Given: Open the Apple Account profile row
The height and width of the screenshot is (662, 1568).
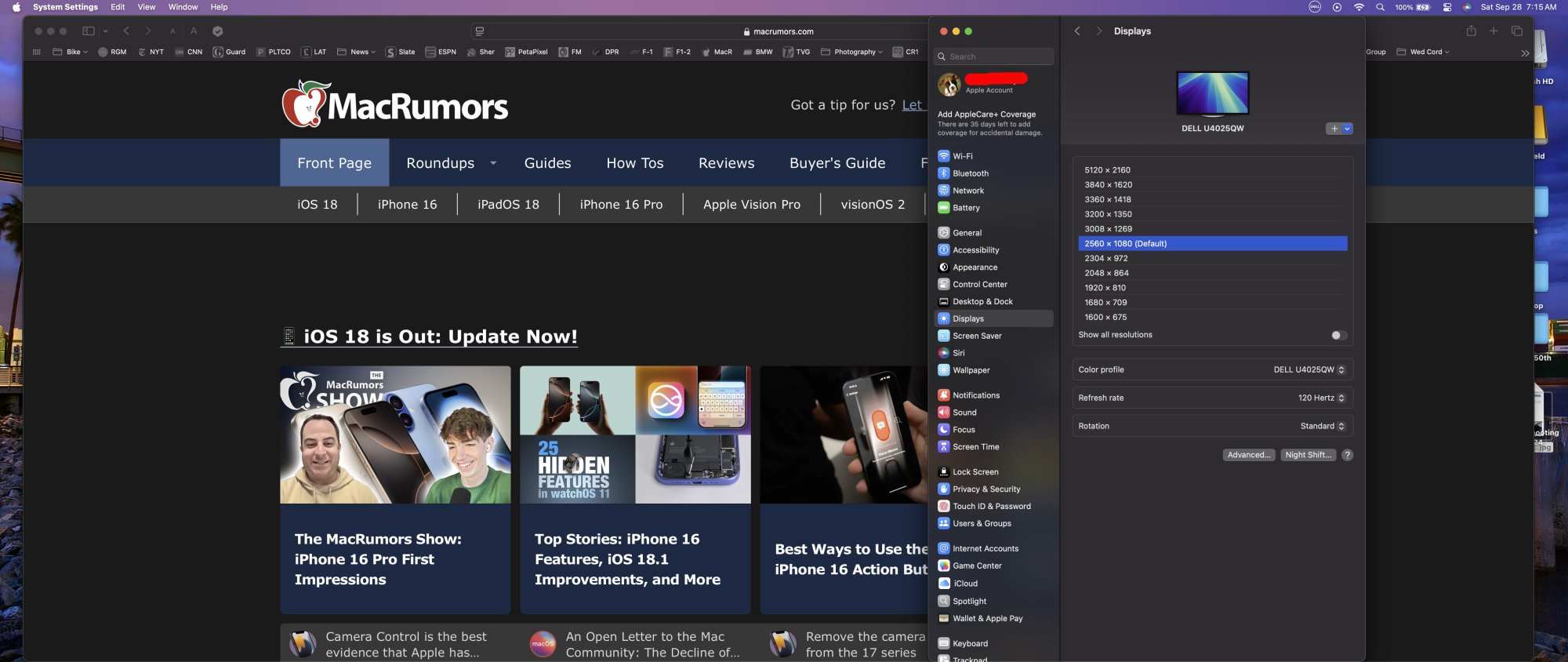Looking at the screenshot, I should click(x=993, y=84).
